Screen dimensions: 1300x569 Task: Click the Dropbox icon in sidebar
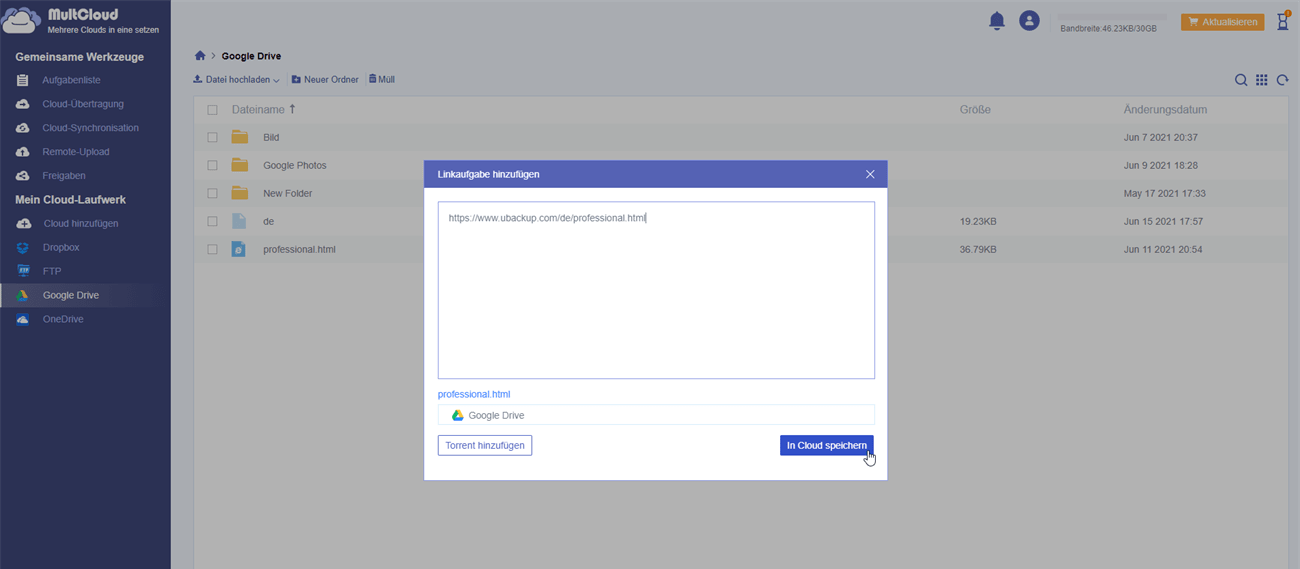click(x=23, y=248)
